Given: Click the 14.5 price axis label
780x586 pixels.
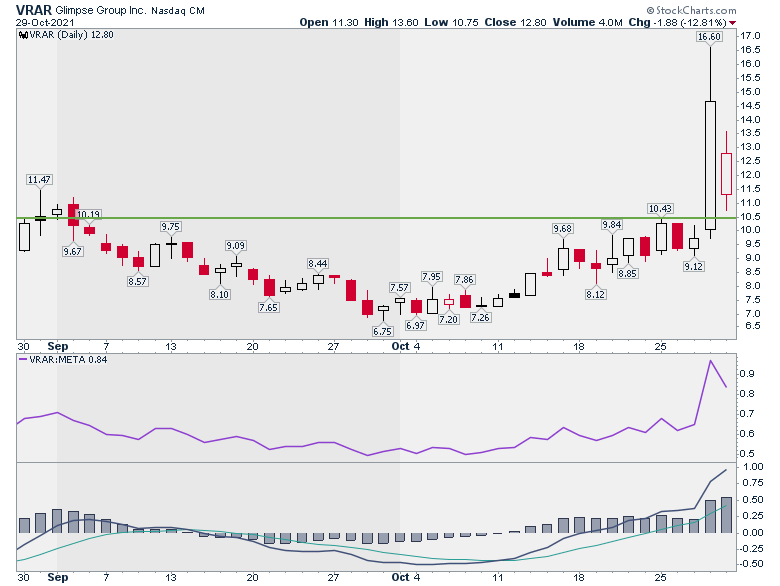Looking at the screenshot, I should pos(751,105).
